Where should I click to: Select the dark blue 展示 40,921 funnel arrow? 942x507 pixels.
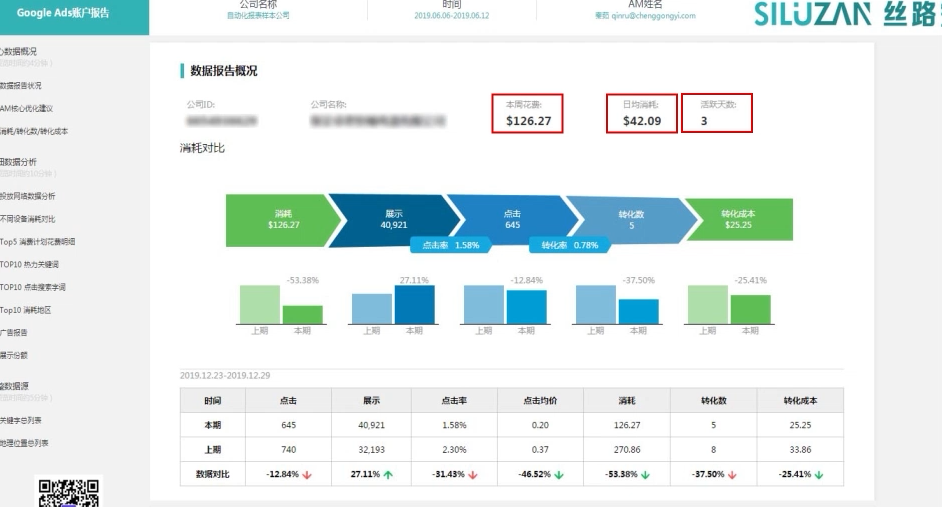[x=394, y=220]
